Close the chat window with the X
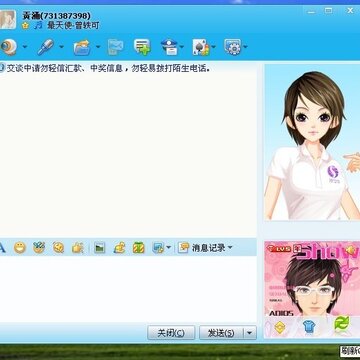Screen dimensions: 360x360 tap(350, 11)
